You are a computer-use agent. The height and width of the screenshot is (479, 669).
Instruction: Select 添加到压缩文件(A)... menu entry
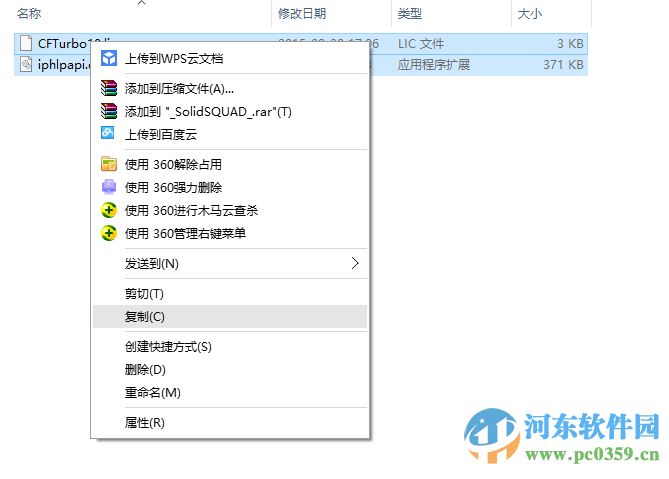coord(230,88)
